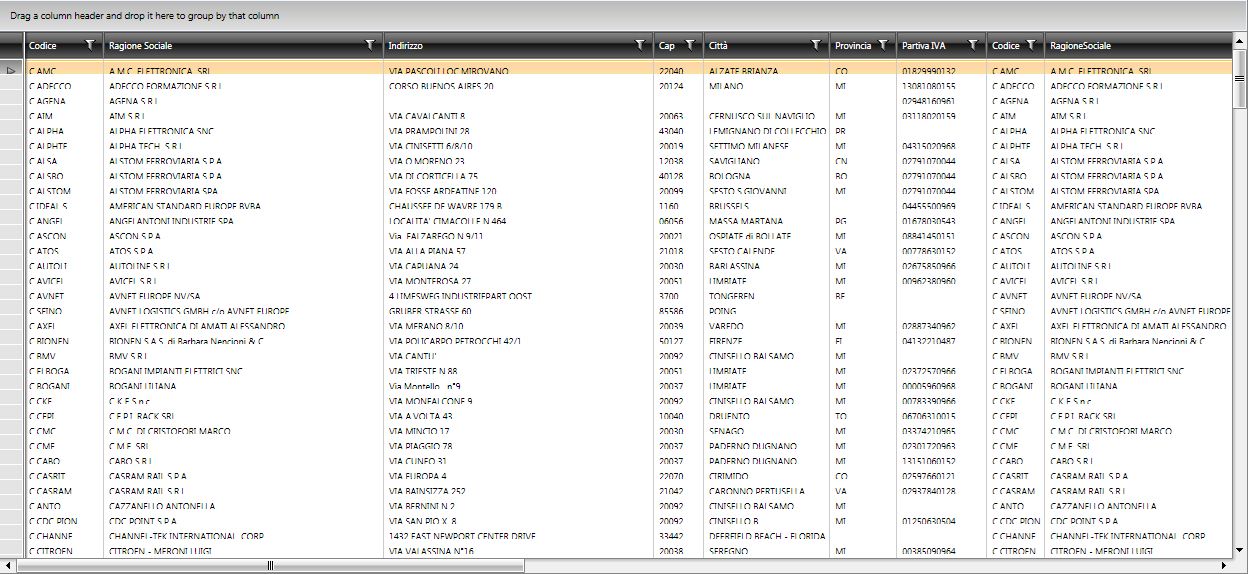The image size is (1248, 574).
Task: Select address cell CORSO BUENOS AIRES 20
Action: coord(519,86)
